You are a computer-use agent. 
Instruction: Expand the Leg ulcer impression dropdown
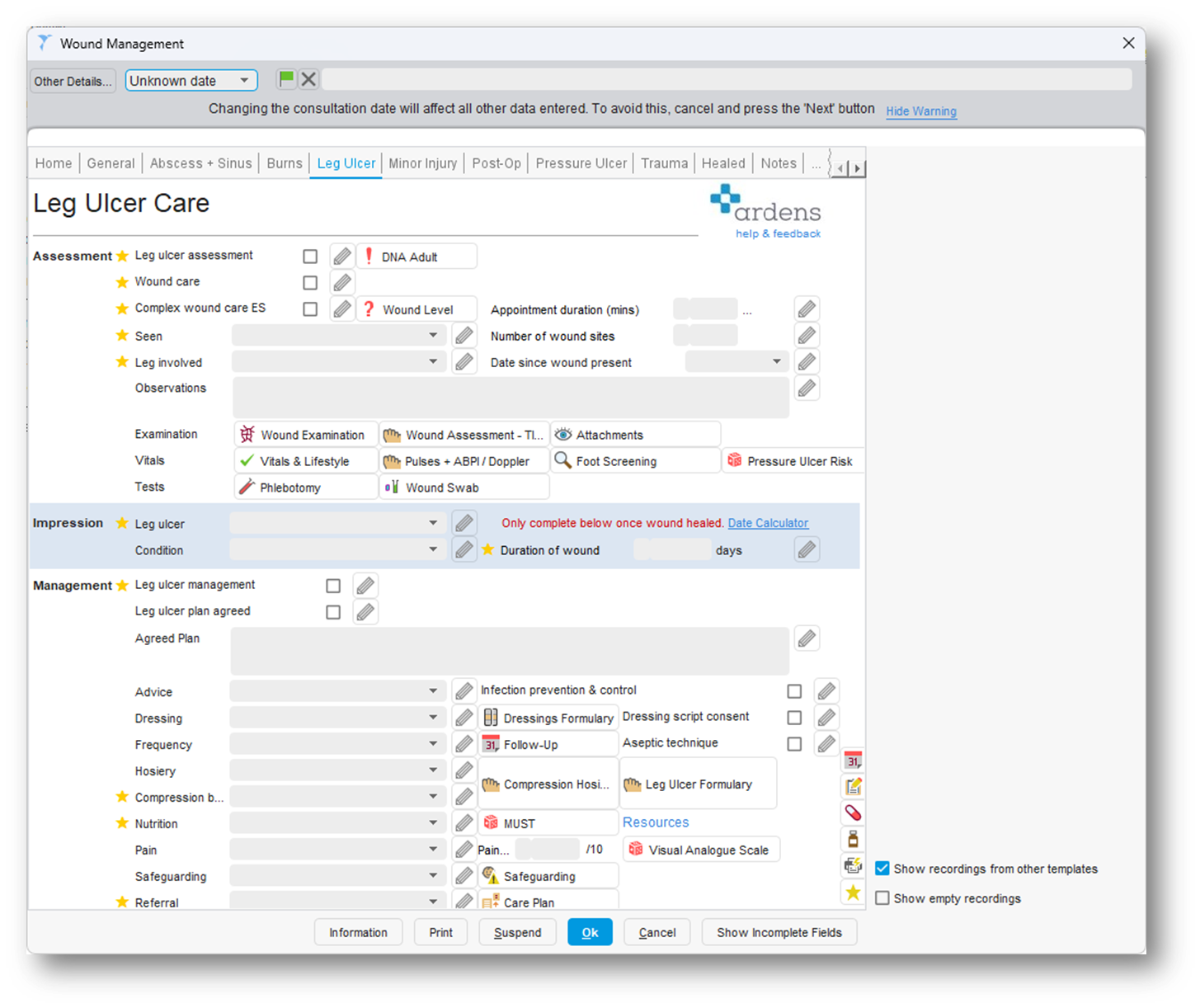pos(338,523)
